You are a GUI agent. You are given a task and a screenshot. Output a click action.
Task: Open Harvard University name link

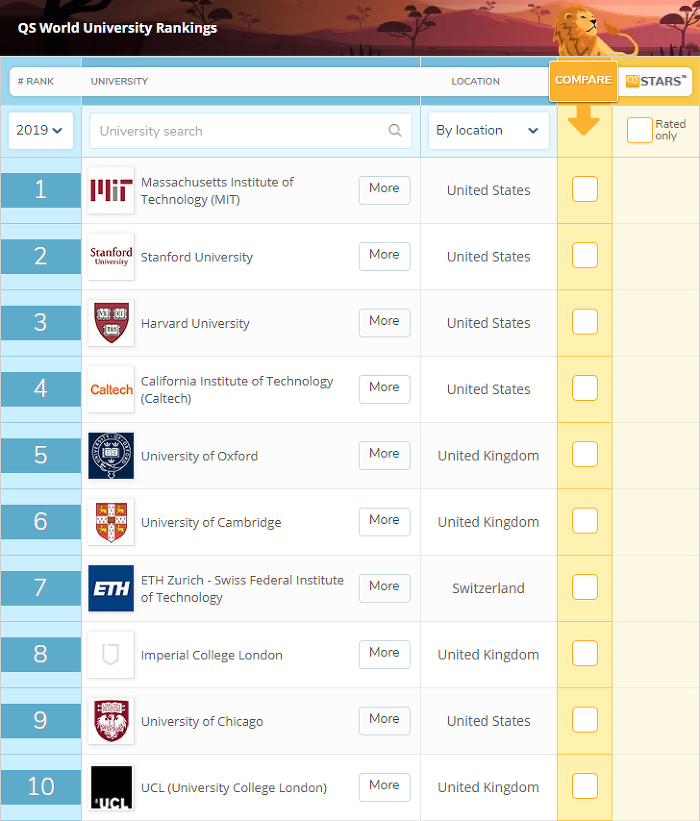pyautogui.click(x=195, y=324)
